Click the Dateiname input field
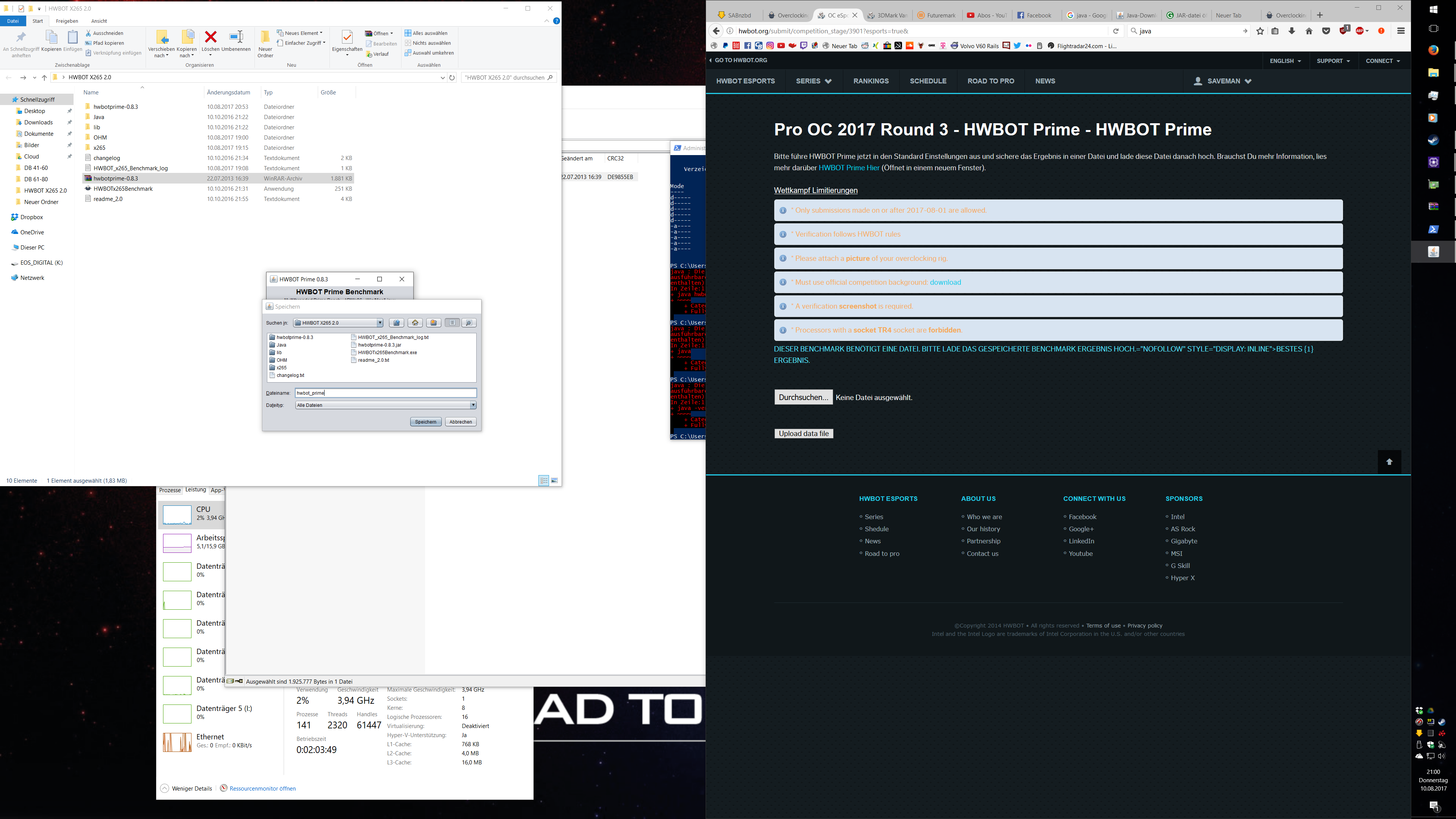The width and height of the screenshot is (1456, 819). [386, 393]
